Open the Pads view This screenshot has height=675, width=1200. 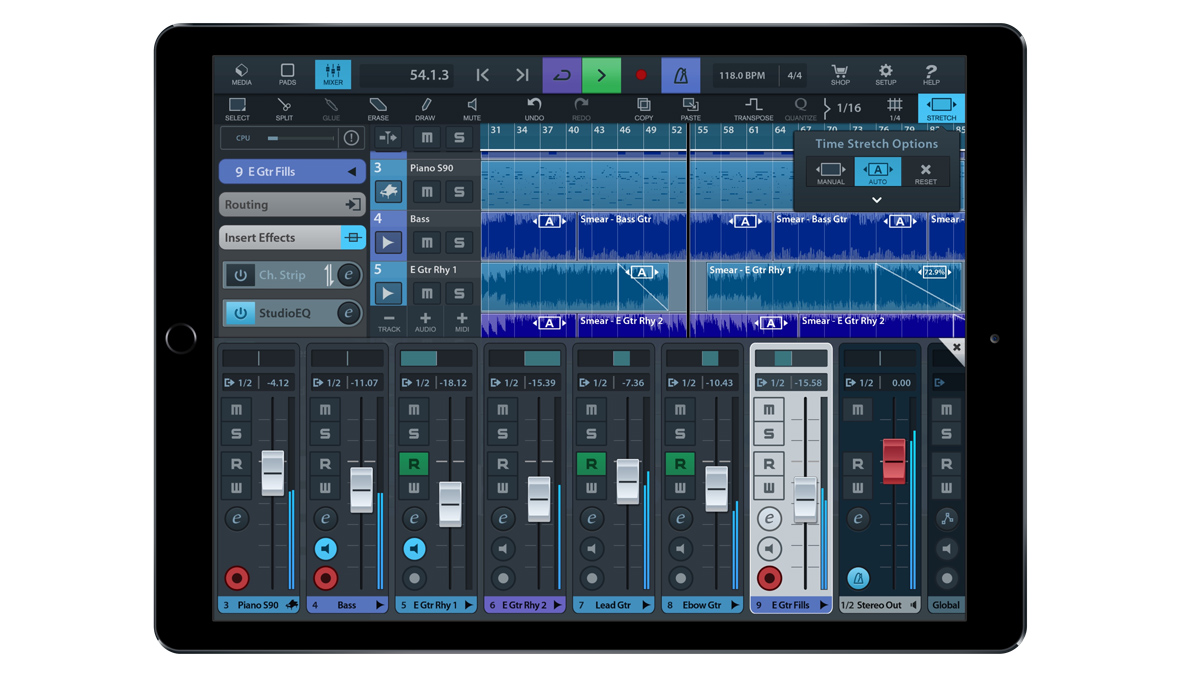(287, 73)
